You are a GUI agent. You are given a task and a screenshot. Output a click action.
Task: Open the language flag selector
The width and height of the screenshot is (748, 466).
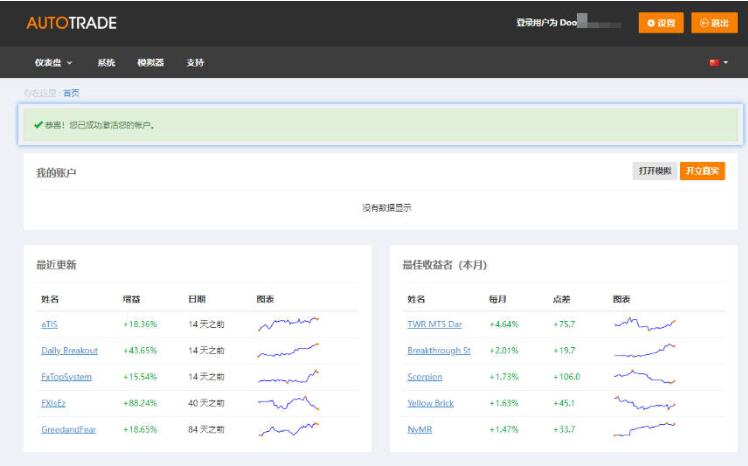718,63
